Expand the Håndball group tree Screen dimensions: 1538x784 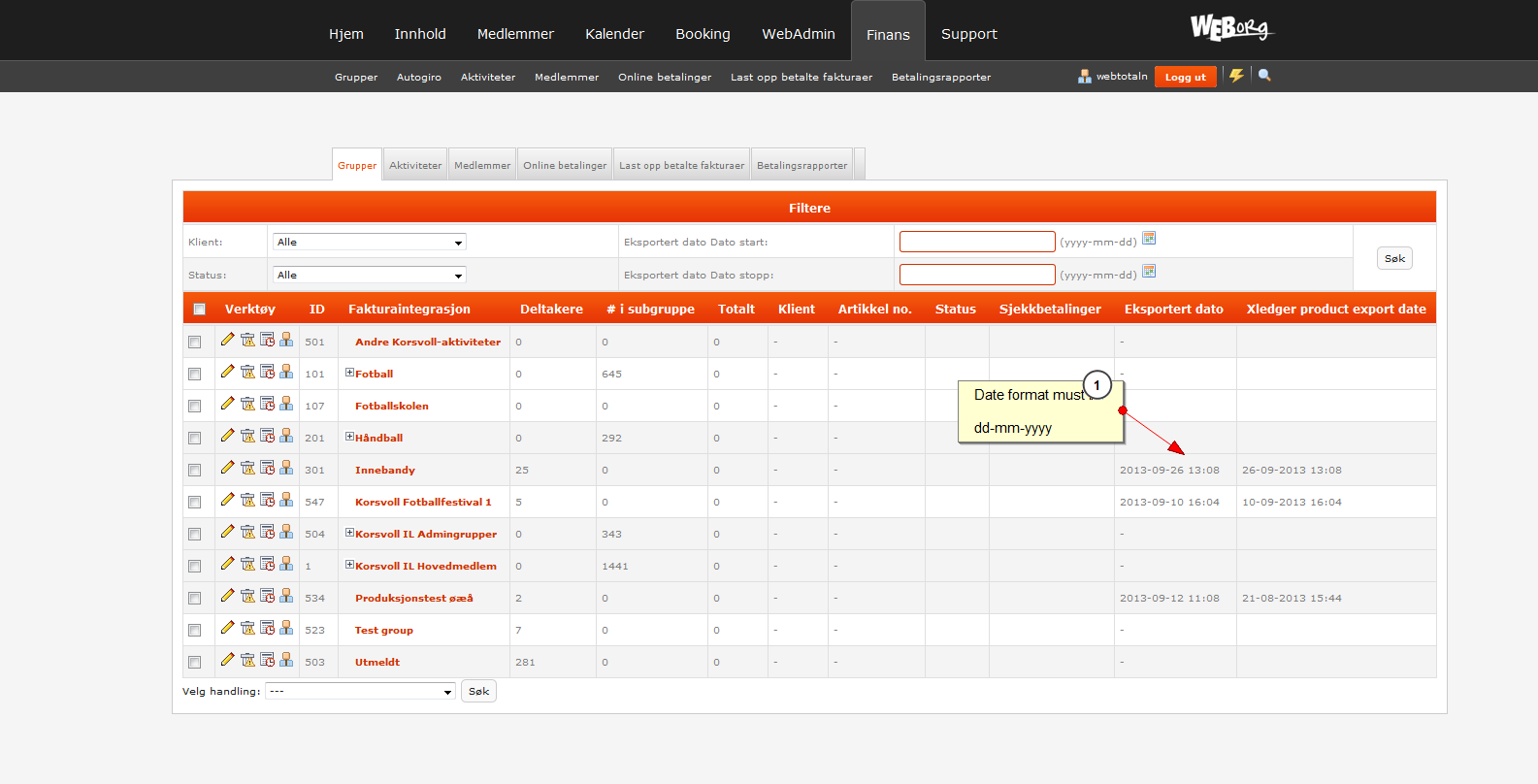point(349,437)
